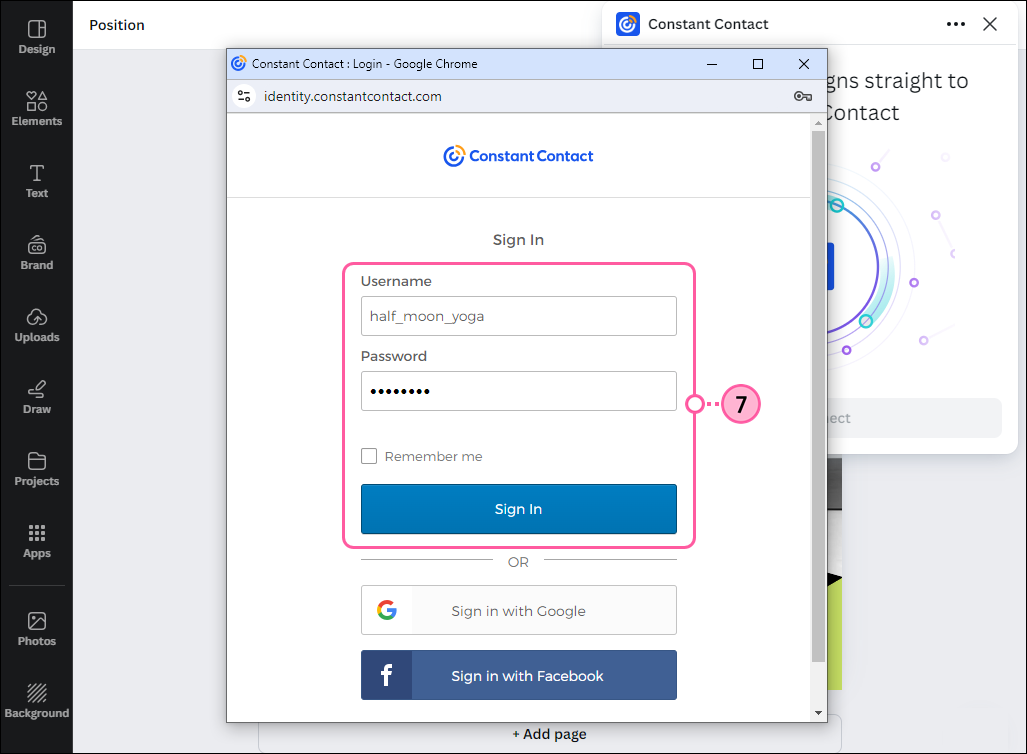Click the password key icon in address bar
The image size is (1027, 754).
[x=802, y=96]
